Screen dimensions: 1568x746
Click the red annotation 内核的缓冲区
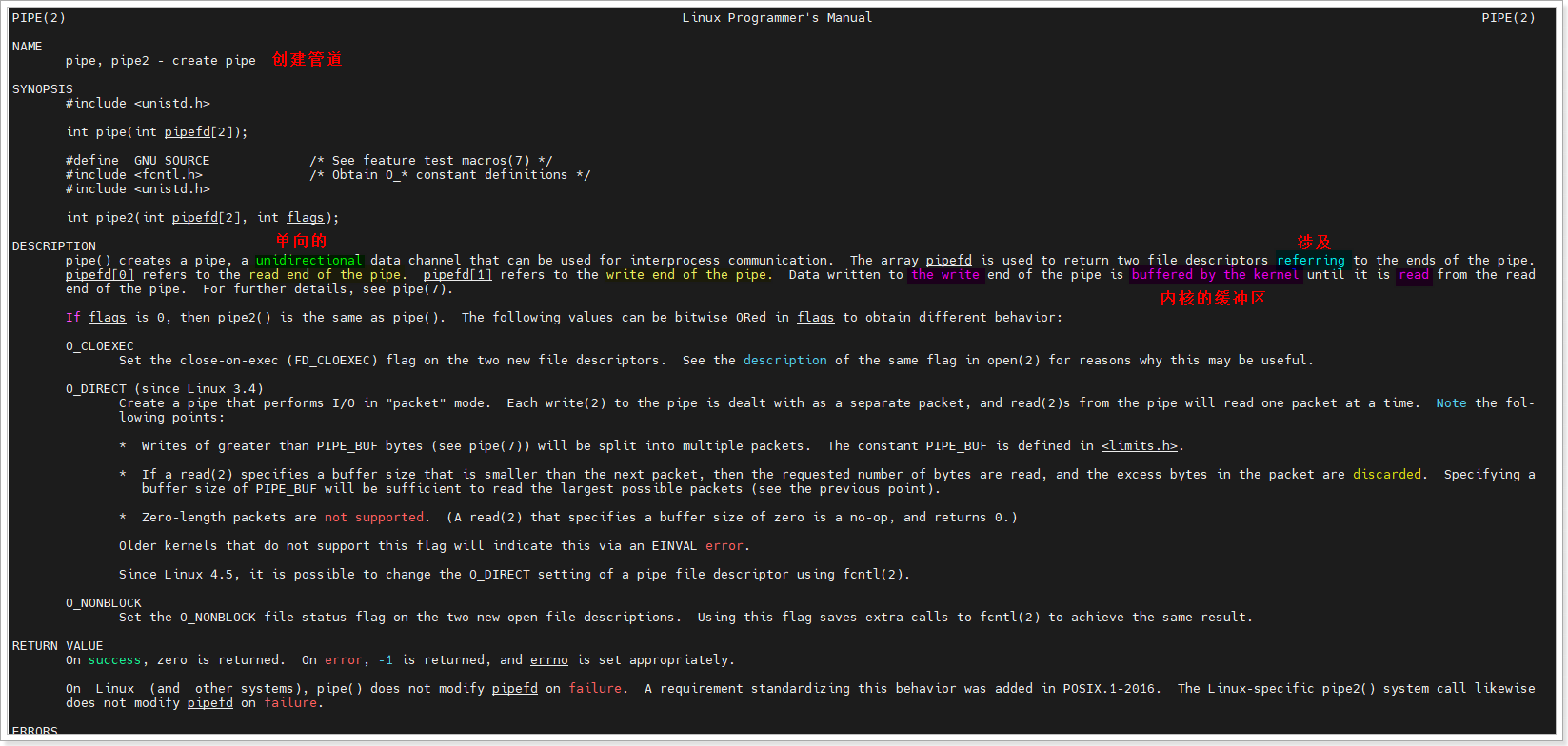1213,299
